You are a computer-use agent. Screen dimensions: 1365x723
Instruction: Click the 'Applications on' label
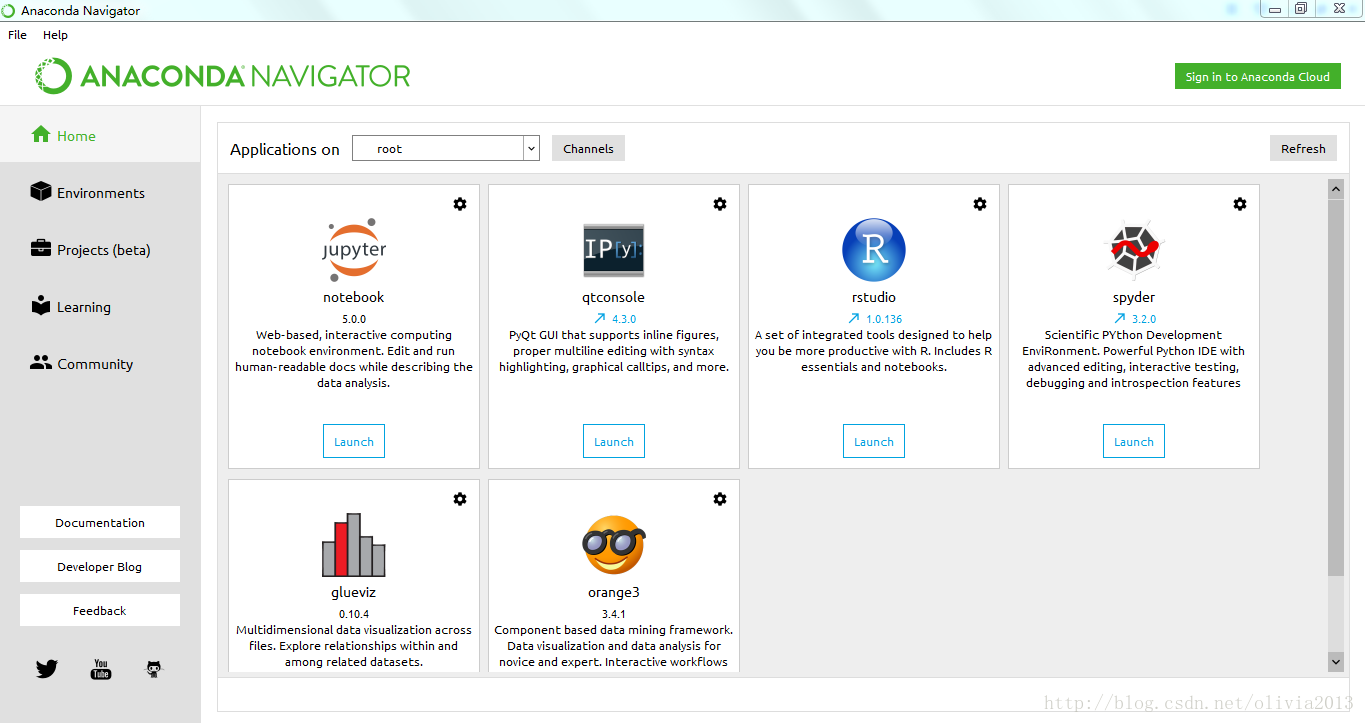coord(285,149)
